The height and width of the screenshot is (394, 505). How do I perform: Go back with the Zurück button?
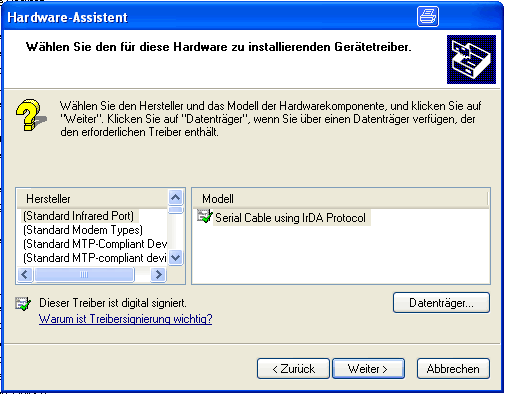click(293, 369)
